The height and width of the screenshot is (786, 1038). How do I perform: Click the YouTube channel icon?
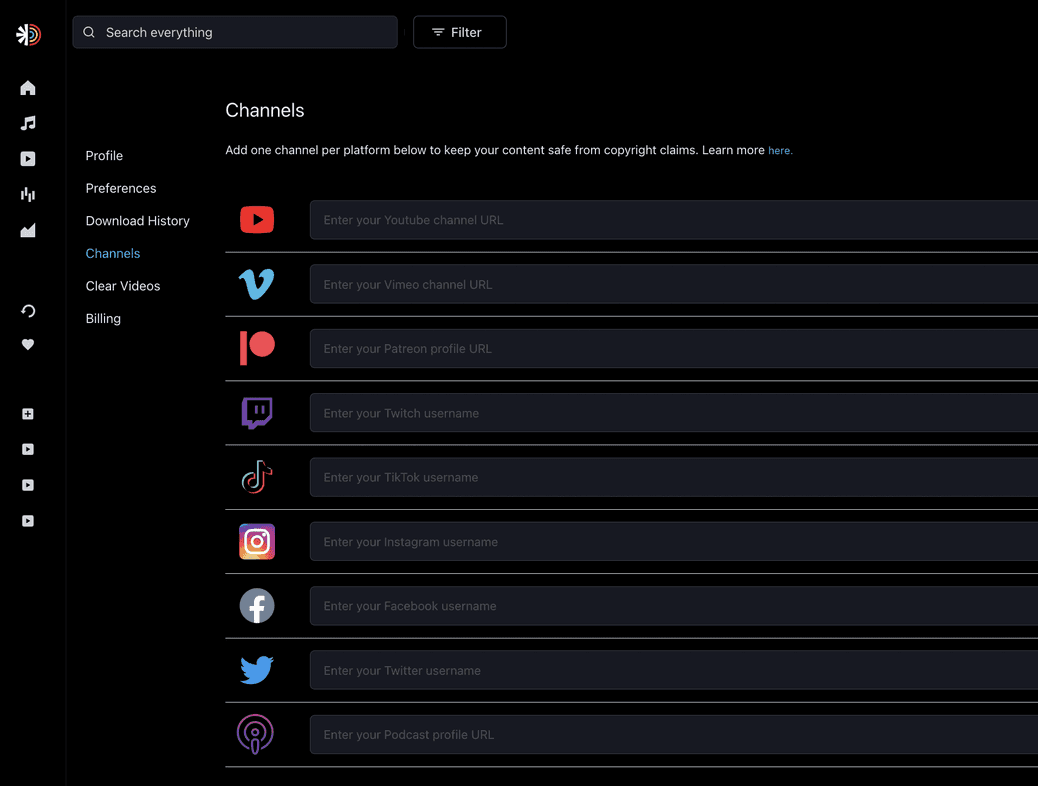(x=257, y=219)
